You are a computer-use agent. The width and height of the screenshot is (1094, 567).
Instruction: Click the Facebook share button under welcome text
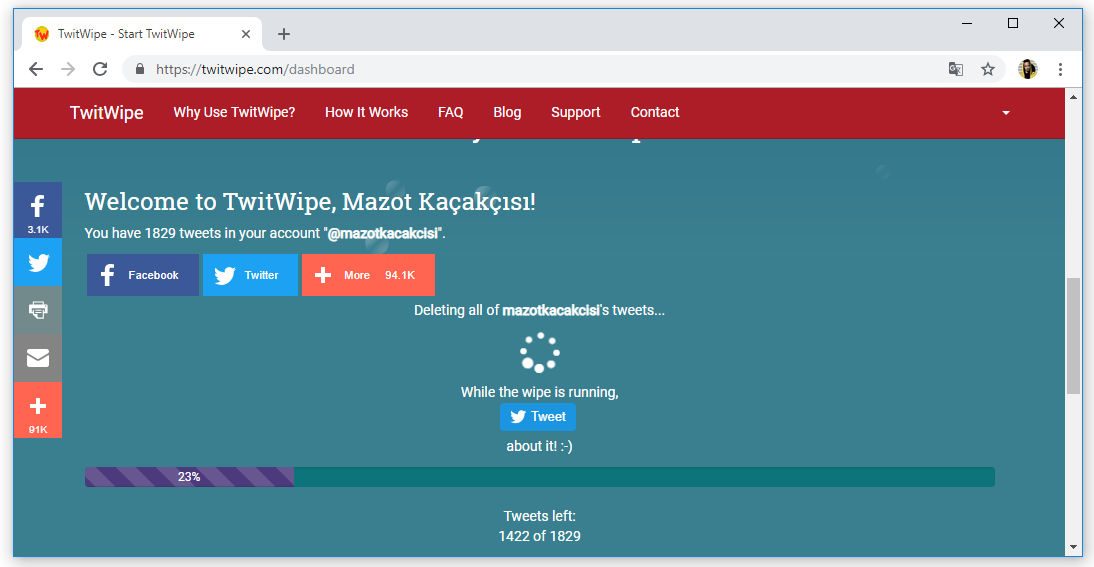coord(142,275)
